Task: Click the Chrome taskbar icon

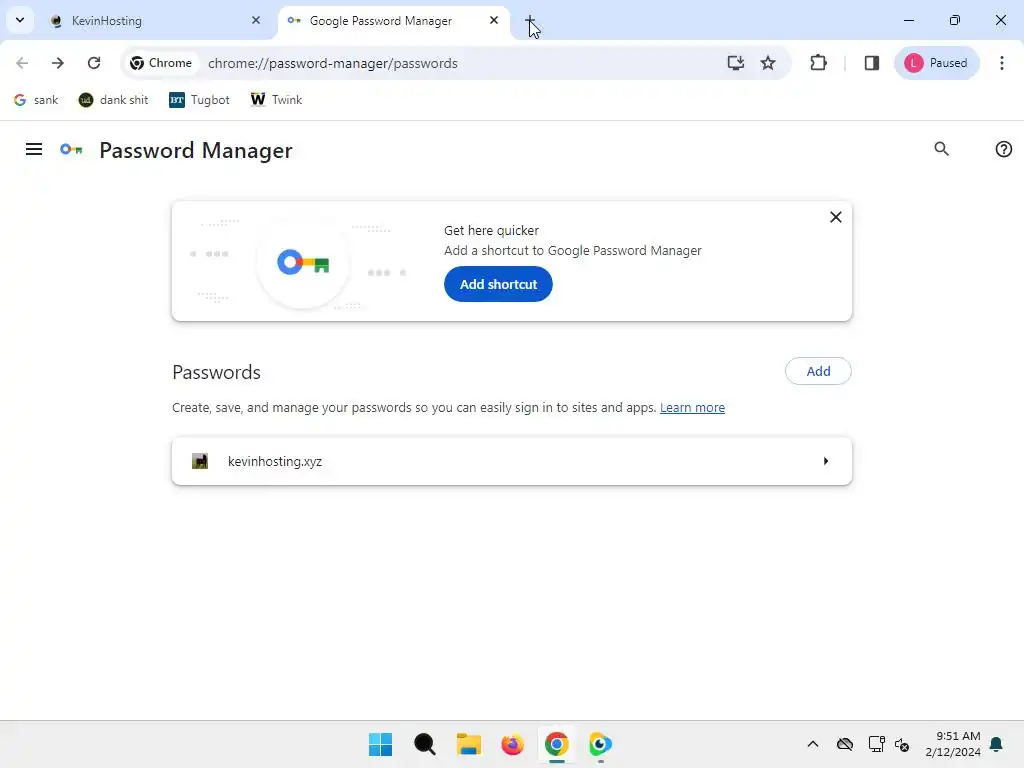Action: pyautogui.click(x=556, y=744)
